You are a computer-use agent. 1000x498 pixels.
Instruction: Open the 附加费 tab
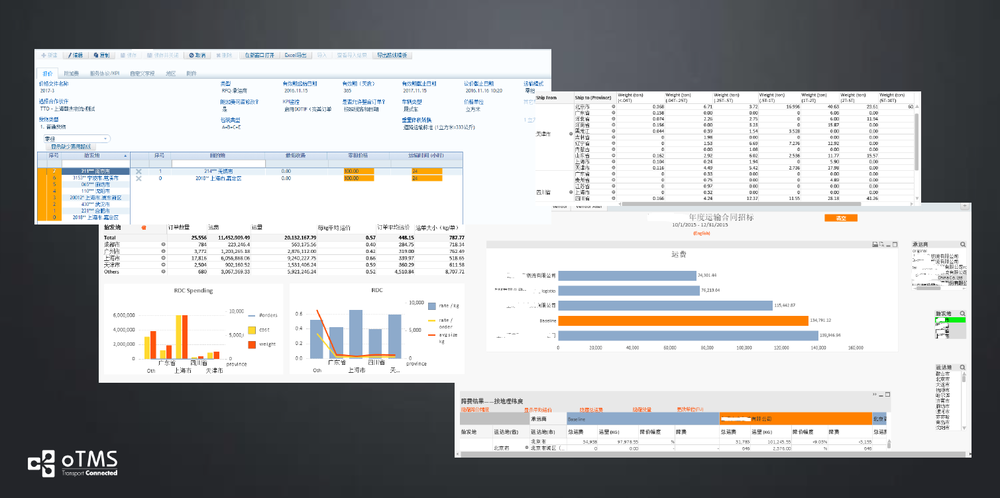click(72, 73)
